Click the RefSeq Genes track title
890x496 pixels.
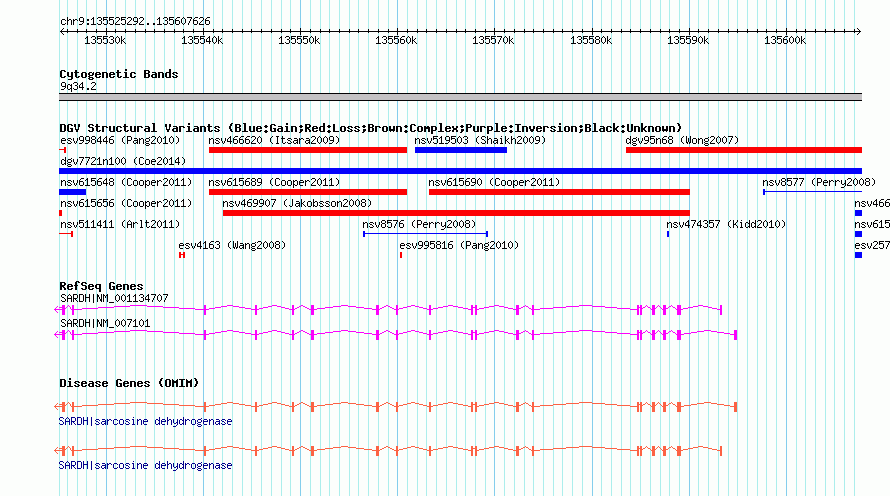[101, 286]
